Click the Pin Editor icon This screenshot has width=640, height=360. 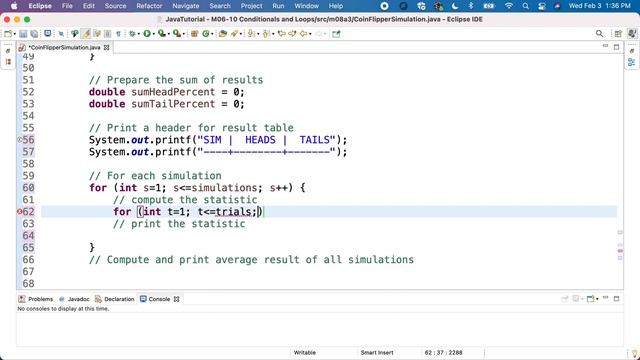tap(336, 34)
